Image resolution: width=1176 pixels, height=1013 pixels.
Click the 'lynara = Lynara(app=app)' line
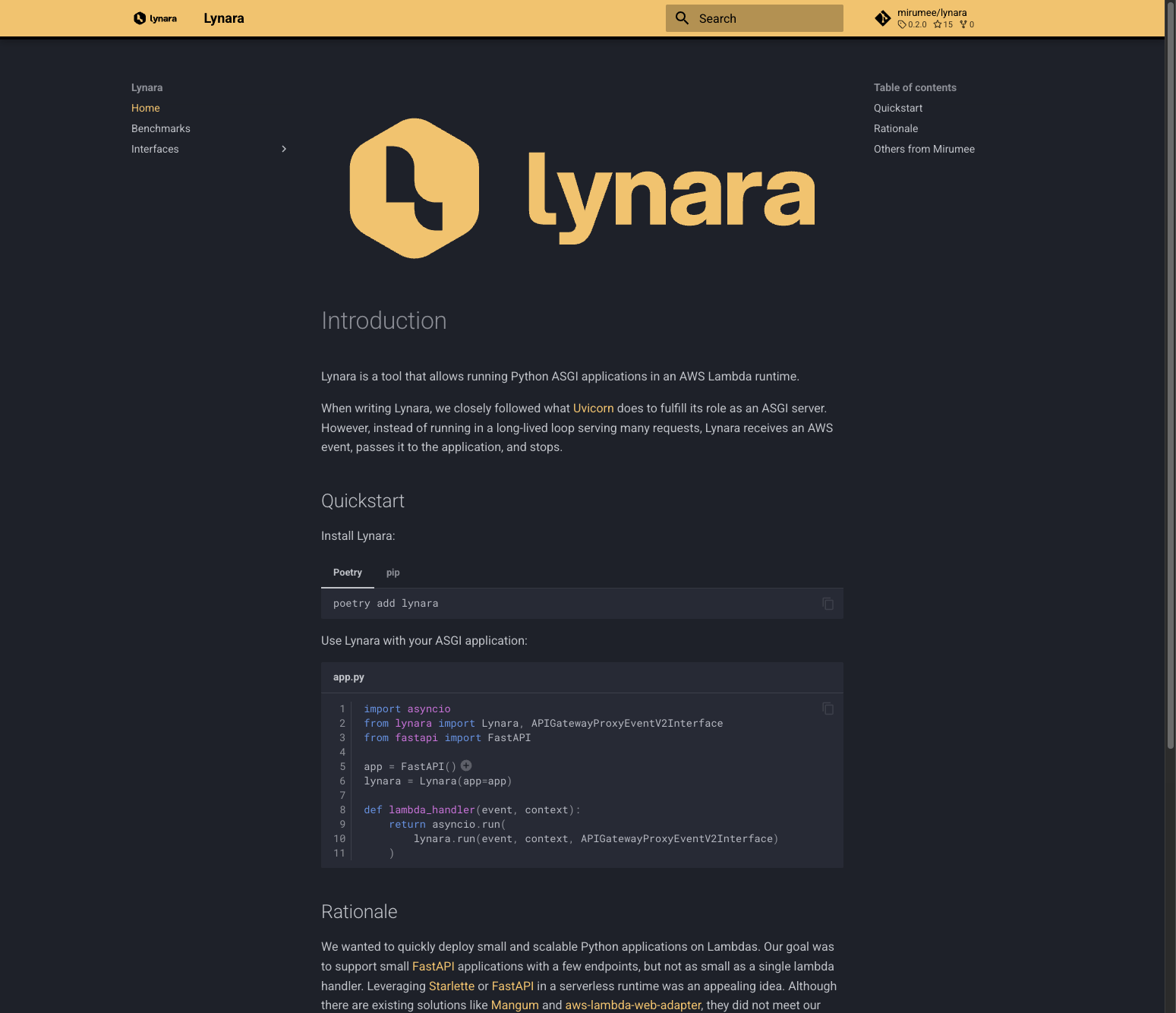[438, 781]
